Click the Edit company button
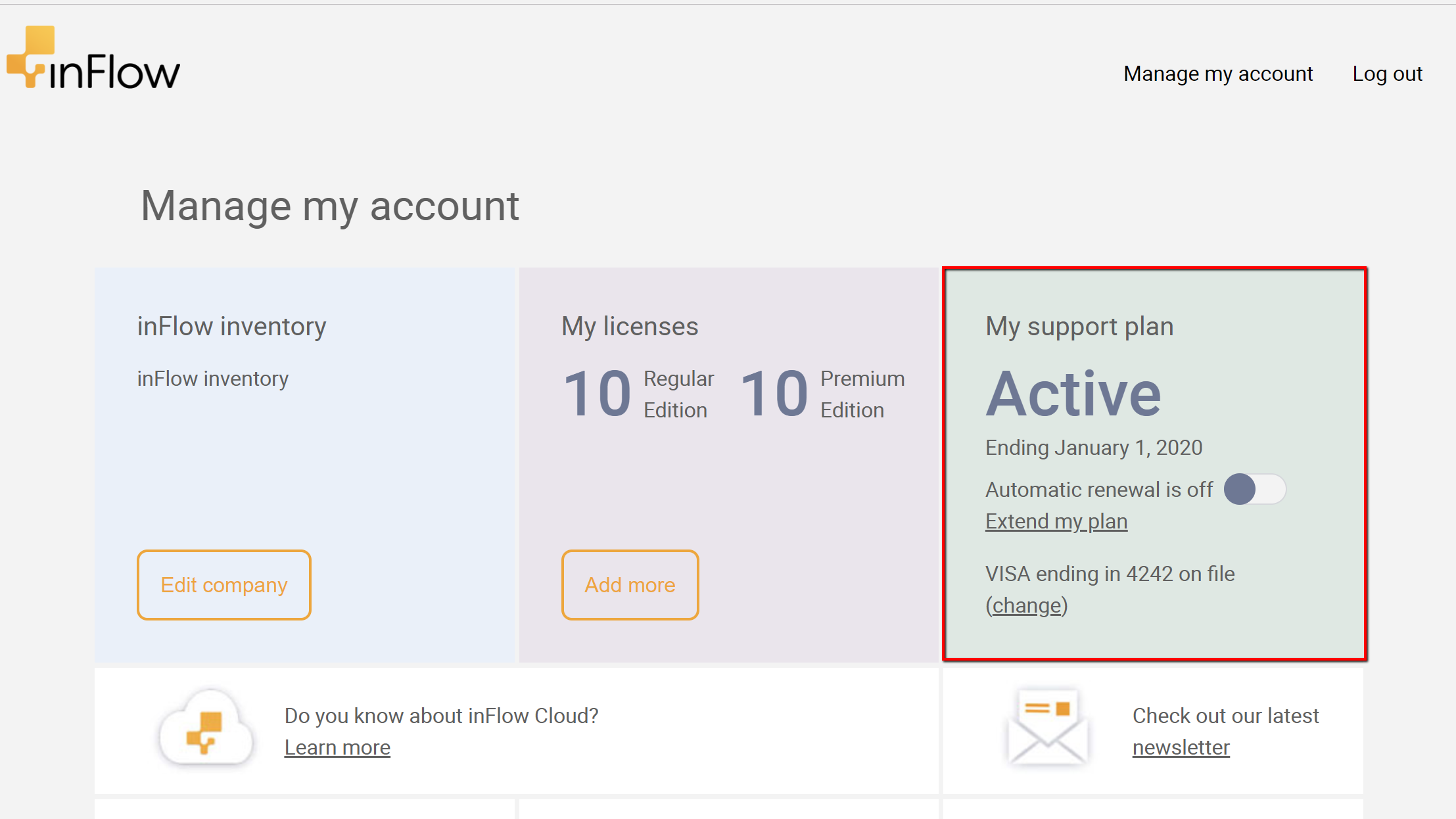1456x819 pixels. pyautogui.click(x=224, y=585)
